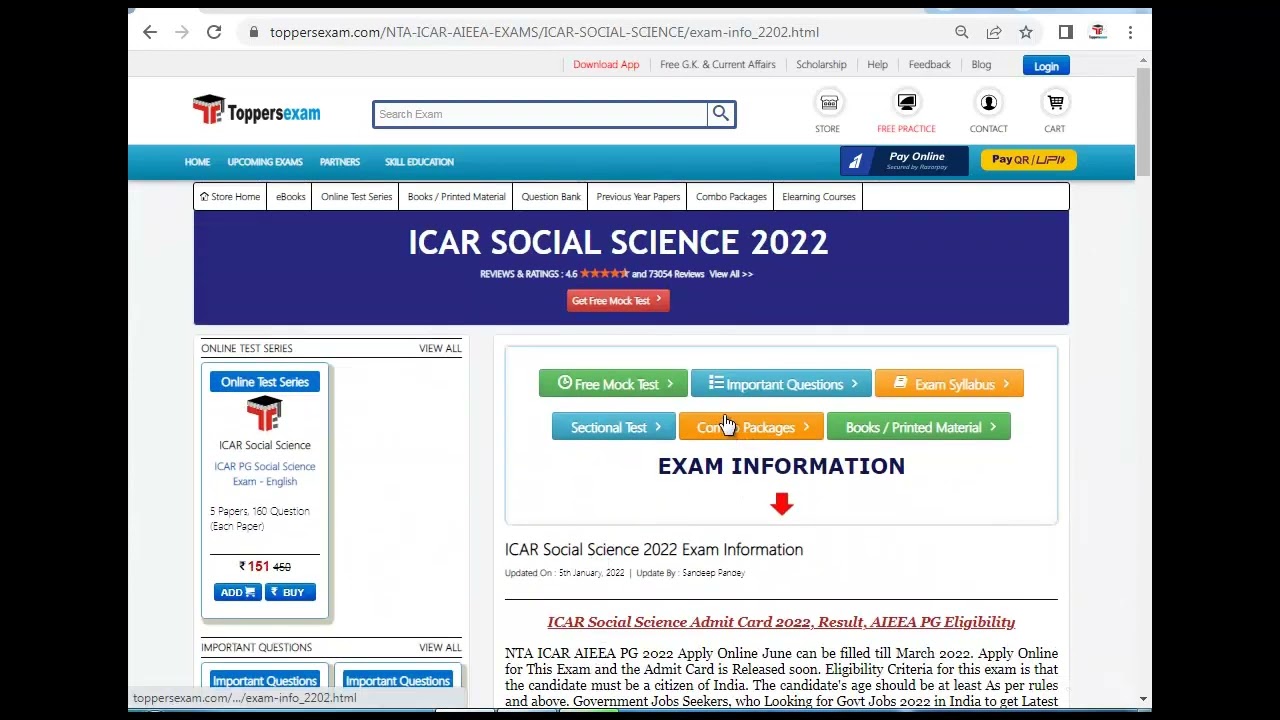Click the orange Combo Packages button
This screenshot has width=1280, height=720.
pyautogui.click(x=751, y=427)
